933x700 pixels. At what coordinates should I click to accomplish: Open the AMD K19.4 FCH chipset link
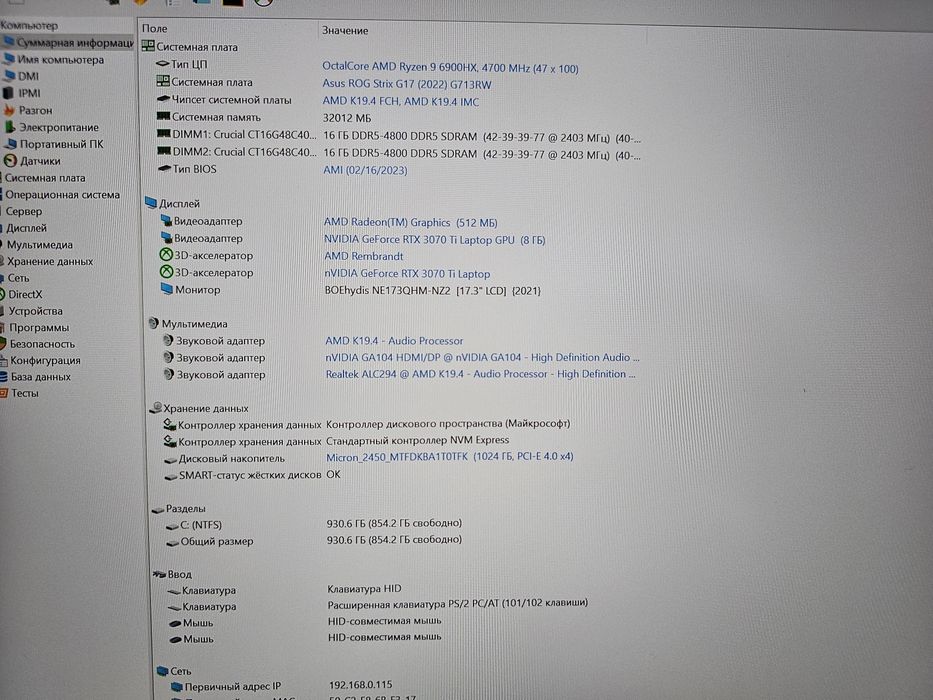click(400, 101)
